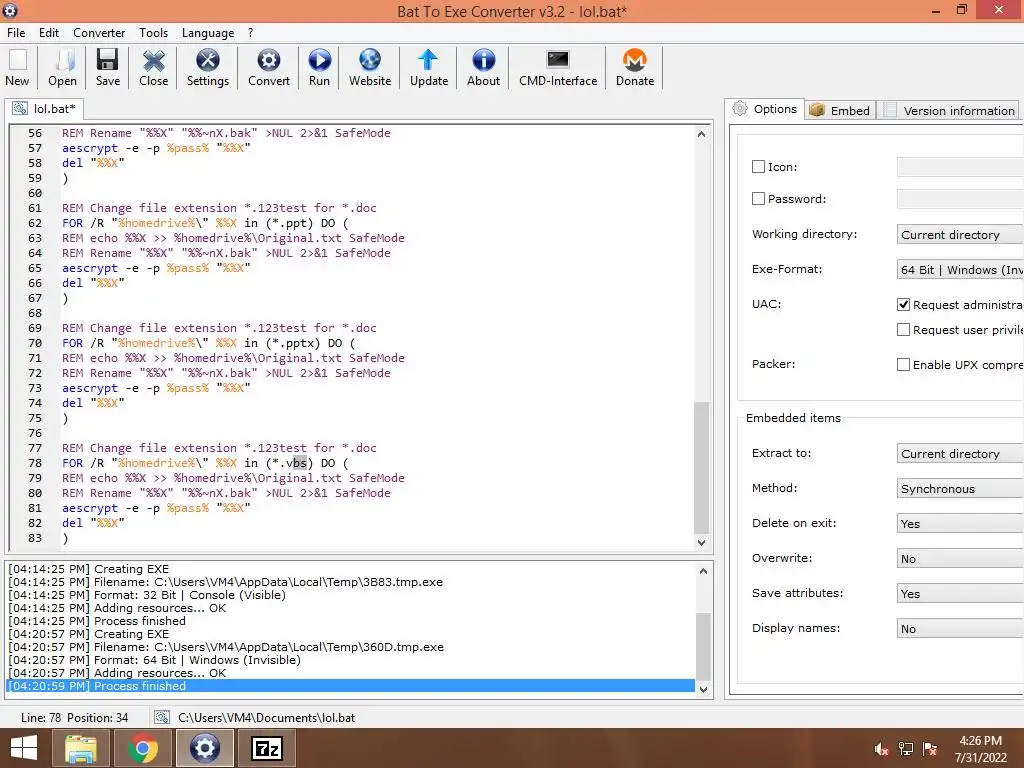Open File Explorer from taskbar
Viewport: 1024px width, 768px height.
[81, 748]
